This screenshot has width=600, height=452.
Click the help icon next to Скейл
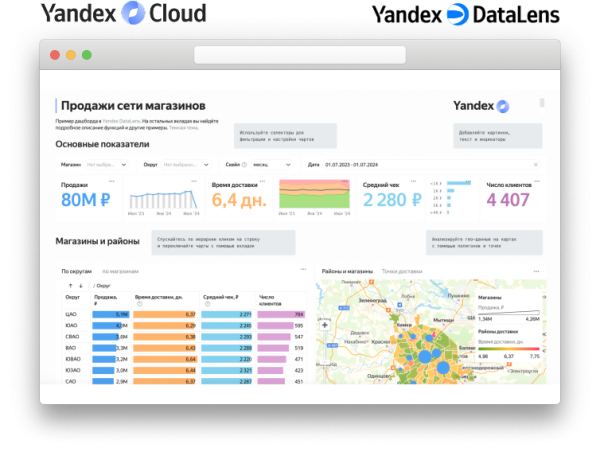click(x=244, y=165)
